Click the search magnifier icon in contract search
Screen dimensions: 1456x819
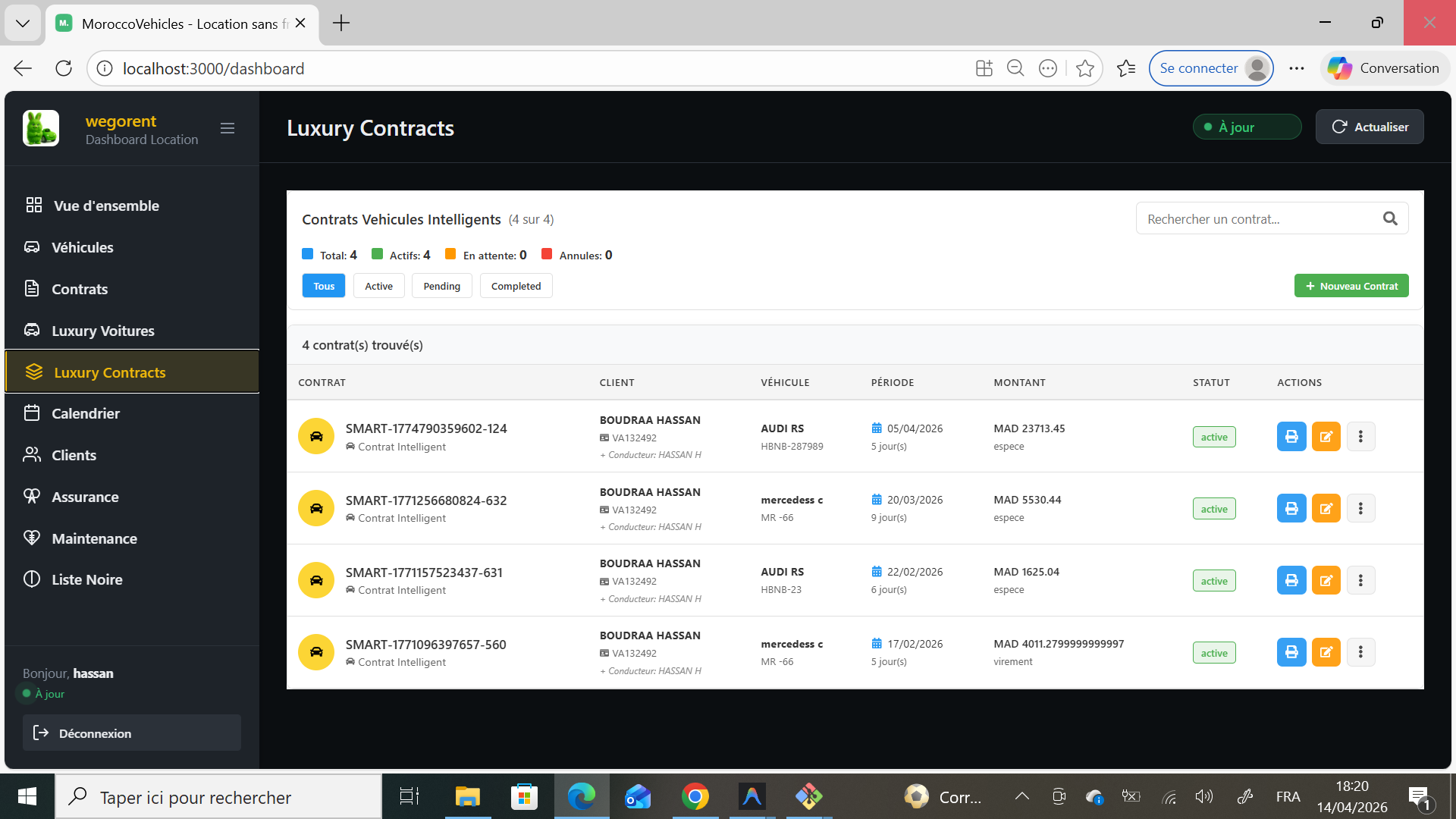pos(1389,219)
